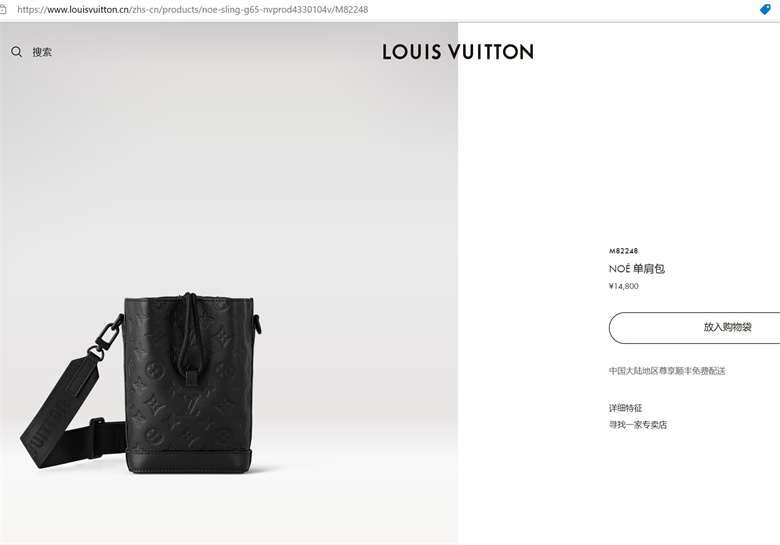Select the ¥14,800 price text

[624, 286]
